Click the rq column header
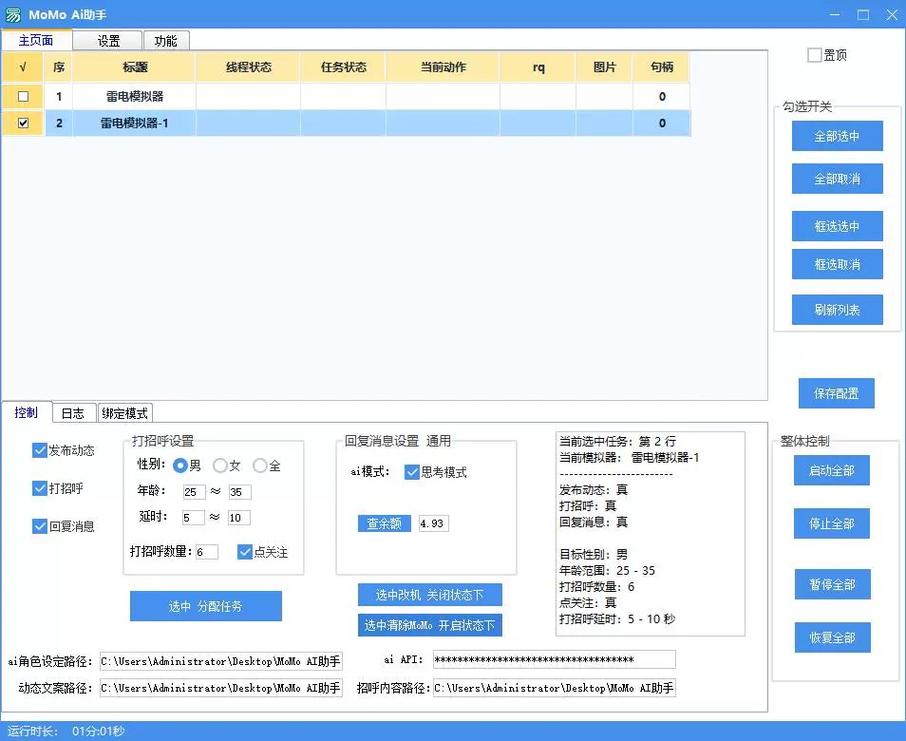 pos(538,67)
